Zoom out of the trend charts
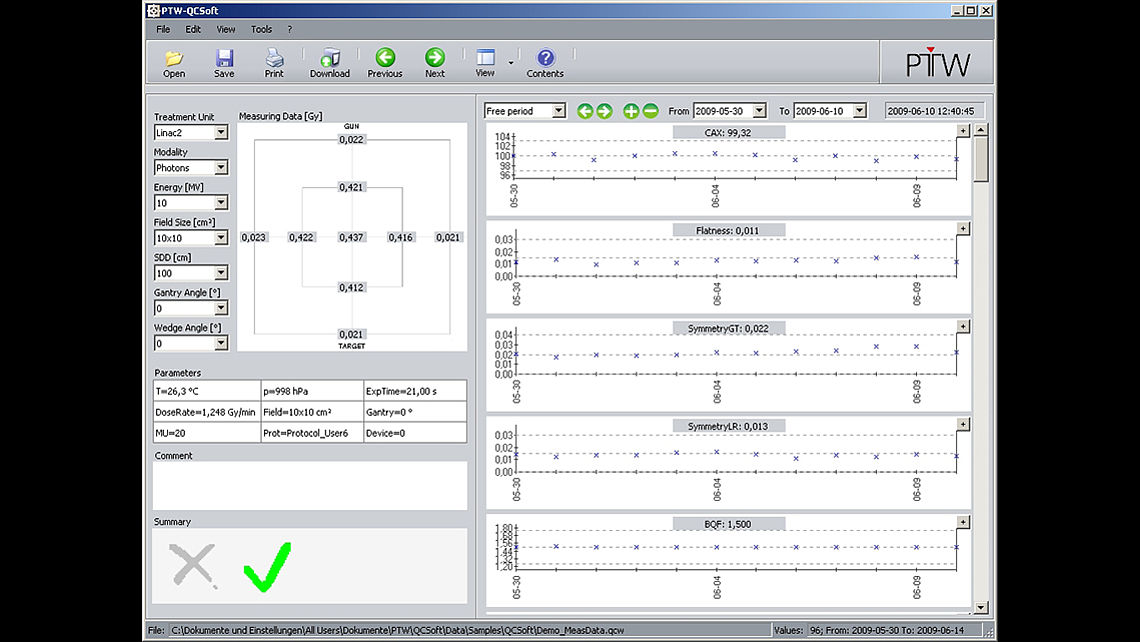This screenshot has height=642, width=1140. [650, 110]
